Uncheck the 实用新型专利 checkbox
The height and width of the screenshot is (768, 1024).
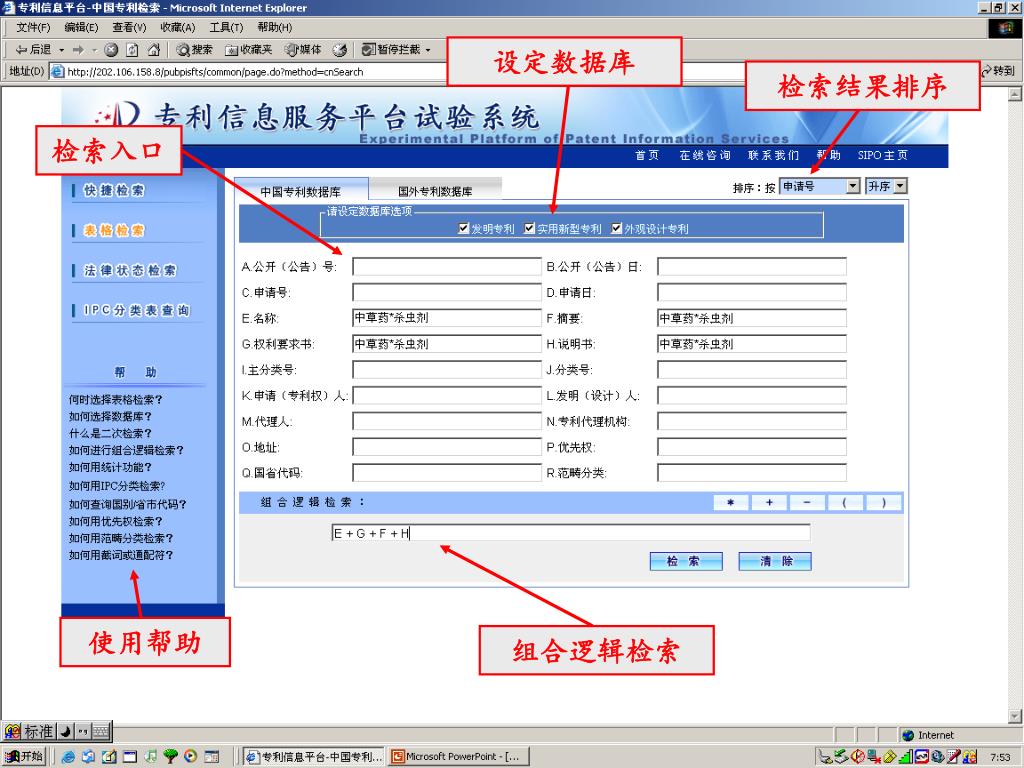(x=530, y=229)
